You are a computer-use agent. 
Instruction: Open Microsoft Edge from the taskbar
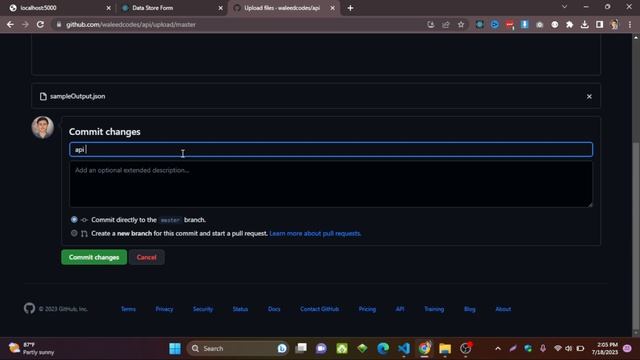[x=383, y=348]
